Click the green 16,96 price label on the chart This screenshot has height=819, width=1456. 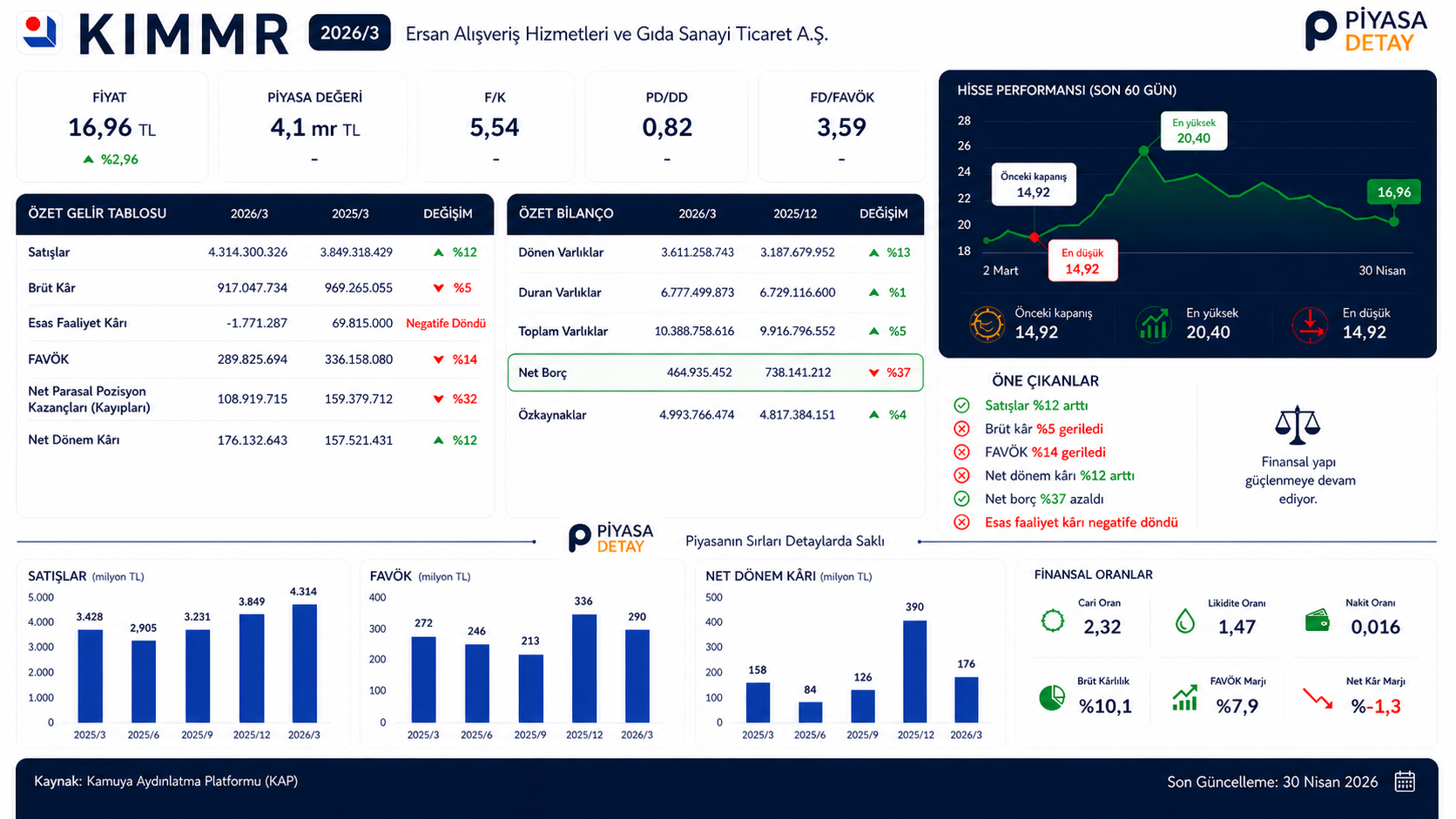[x=1393, y=192]
